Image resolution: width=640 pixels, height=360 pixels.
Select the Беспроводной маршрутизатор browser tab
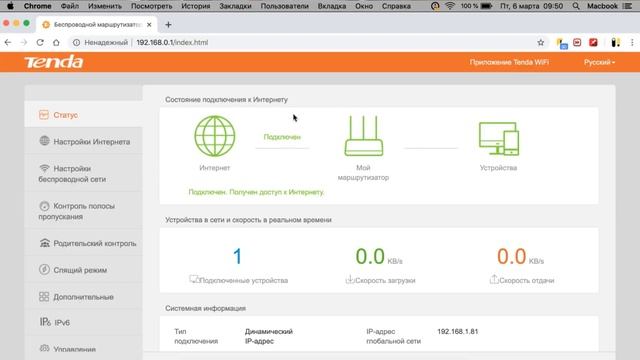(x=96, y=24)
